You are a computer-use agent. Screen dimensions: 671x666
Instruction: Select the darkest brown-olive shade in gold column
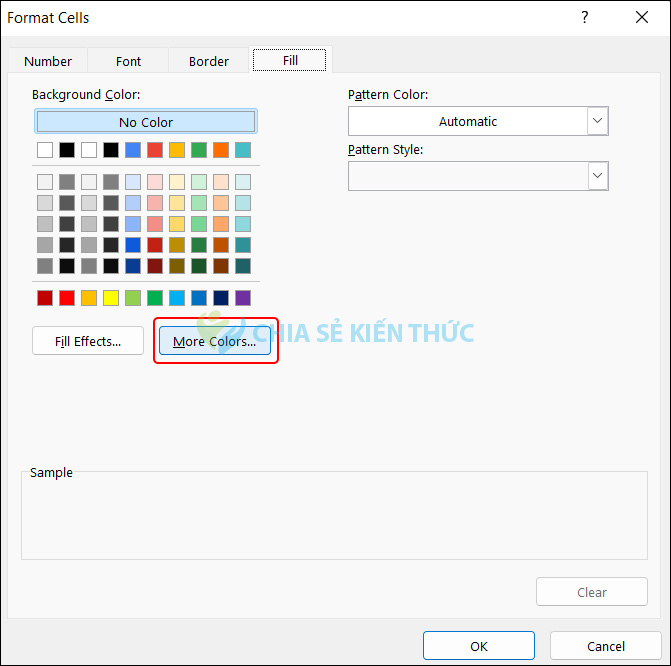coord(177,266)
